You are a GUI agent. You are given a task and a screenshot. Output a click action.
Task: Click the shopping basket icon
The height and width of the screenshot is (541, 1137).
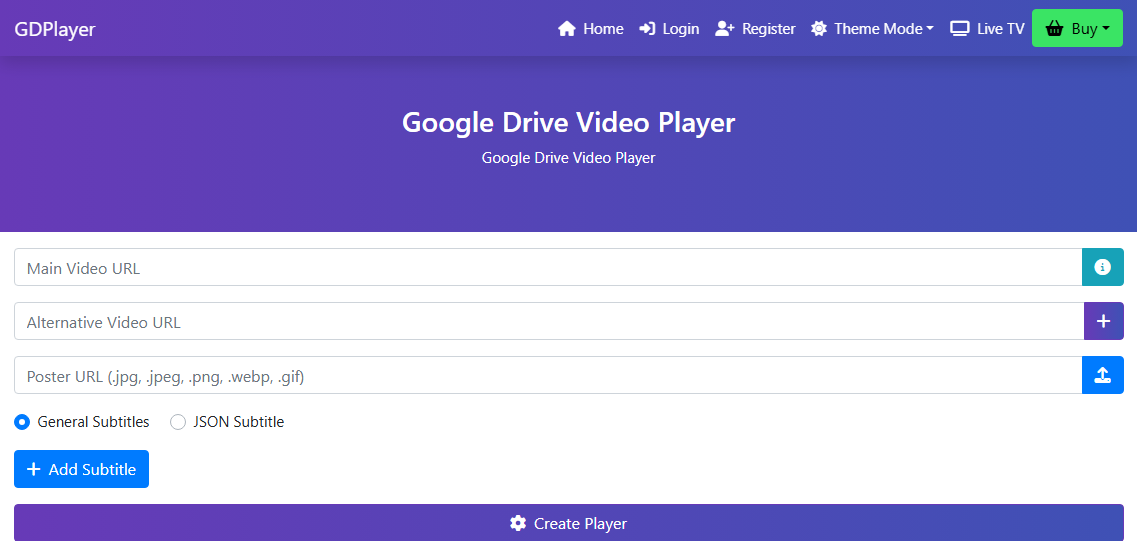(x=1054, y=29)
